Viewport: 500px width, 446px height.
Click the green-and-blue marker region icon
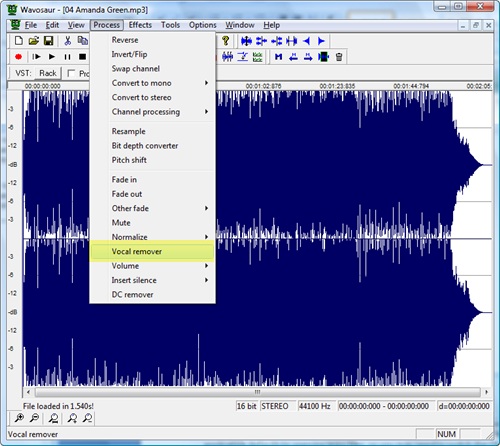[x=323, y=57]
